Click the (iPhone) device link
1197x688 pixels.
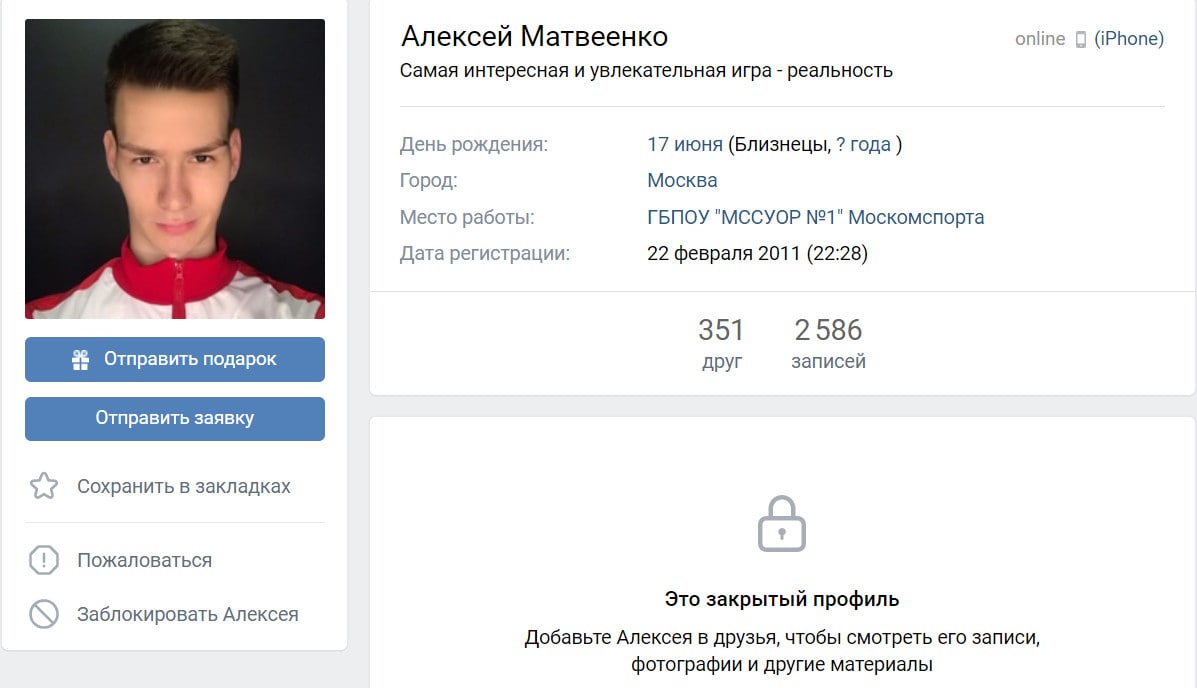[x=1129, y=39]
